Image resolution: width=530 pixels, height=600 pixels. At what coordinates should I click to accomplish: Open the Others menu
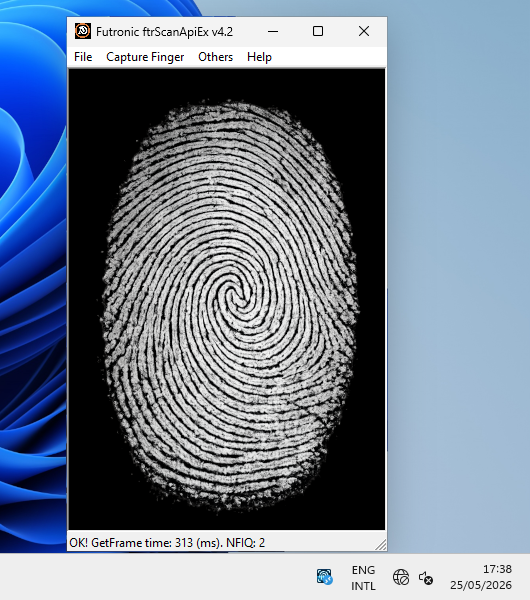point(215,57)
